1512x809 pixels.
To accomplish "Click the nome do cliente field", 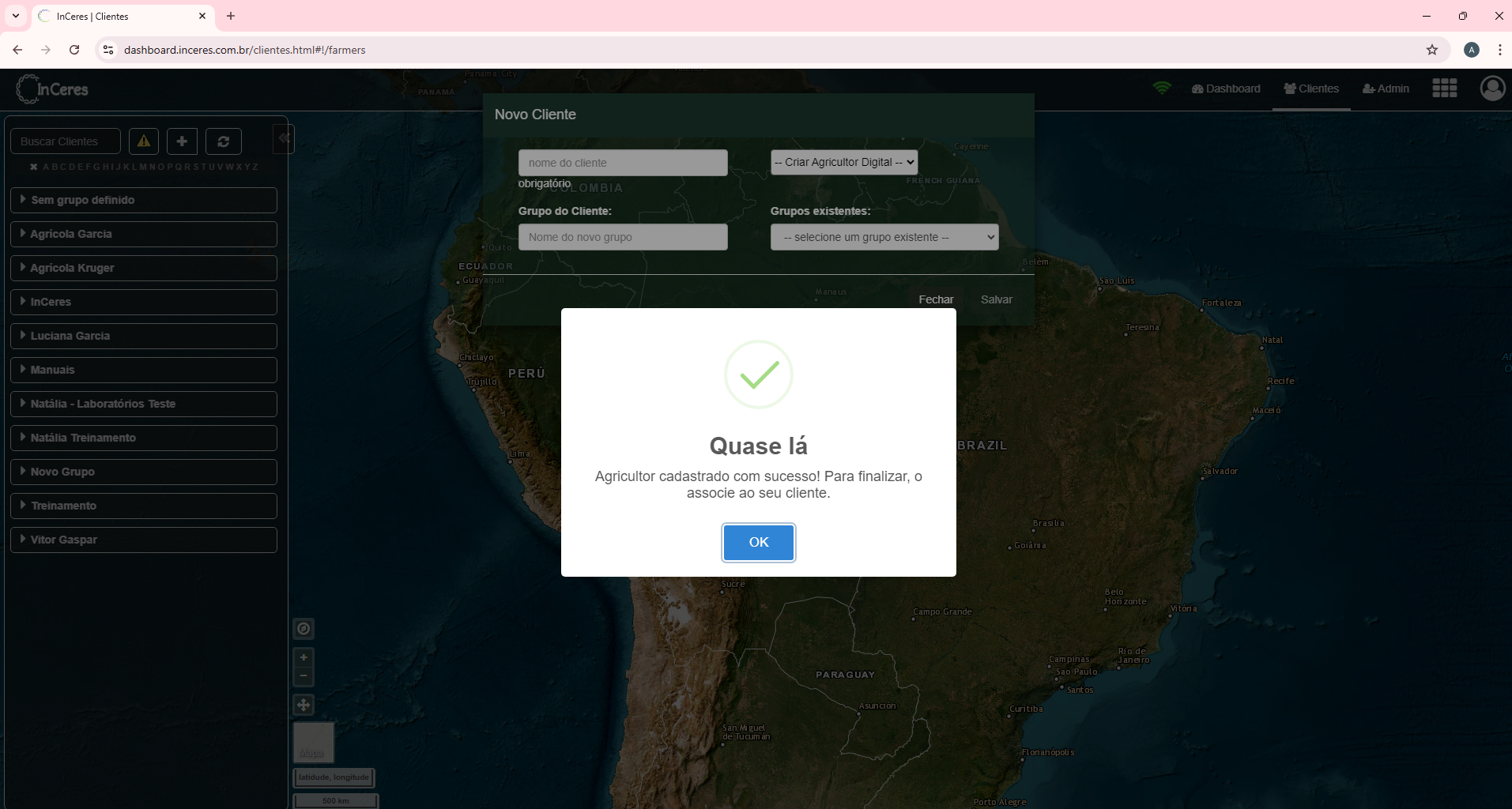I will pyautogui.click(x=623, y=163).
